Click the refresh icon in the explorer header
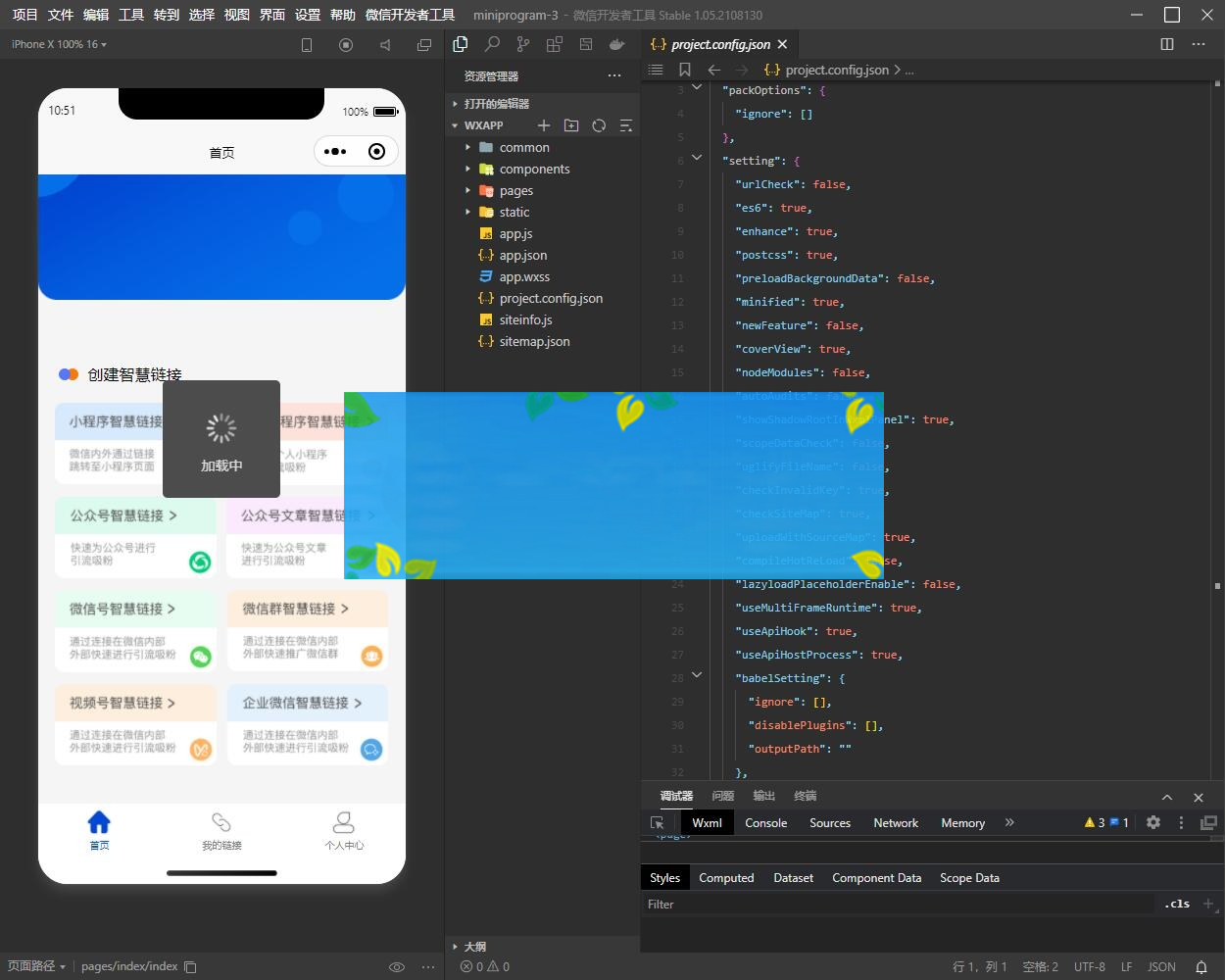 coord(599,125)
